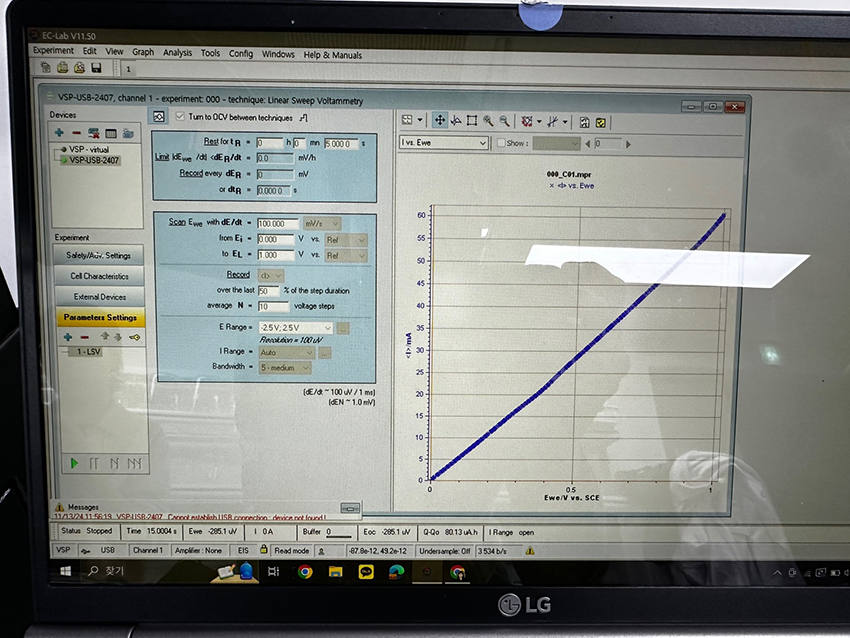Open External Devices section
The height and width of the screenshot is (638, 850).
click(x=100, y=297)
